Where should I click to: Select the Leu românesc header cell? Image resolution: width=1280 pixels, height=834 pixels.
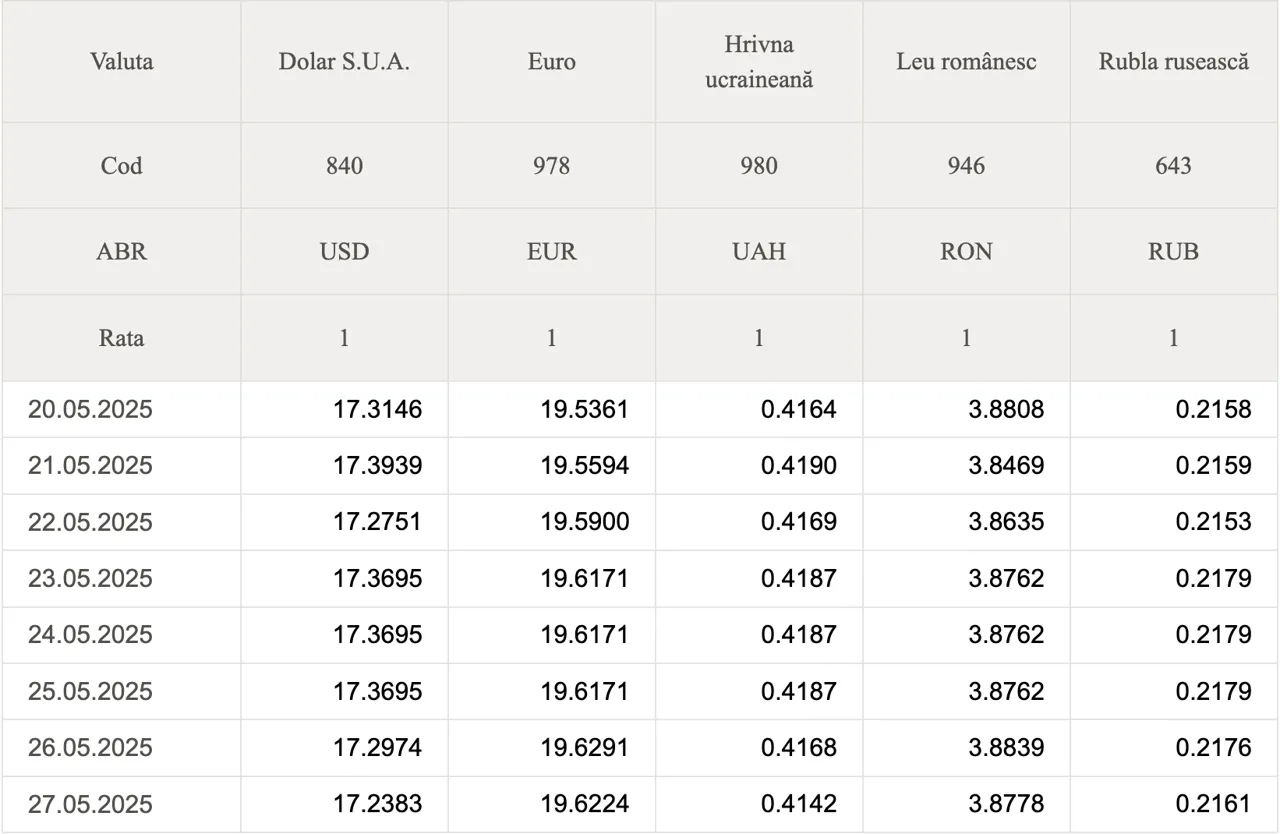pos(966,61)
